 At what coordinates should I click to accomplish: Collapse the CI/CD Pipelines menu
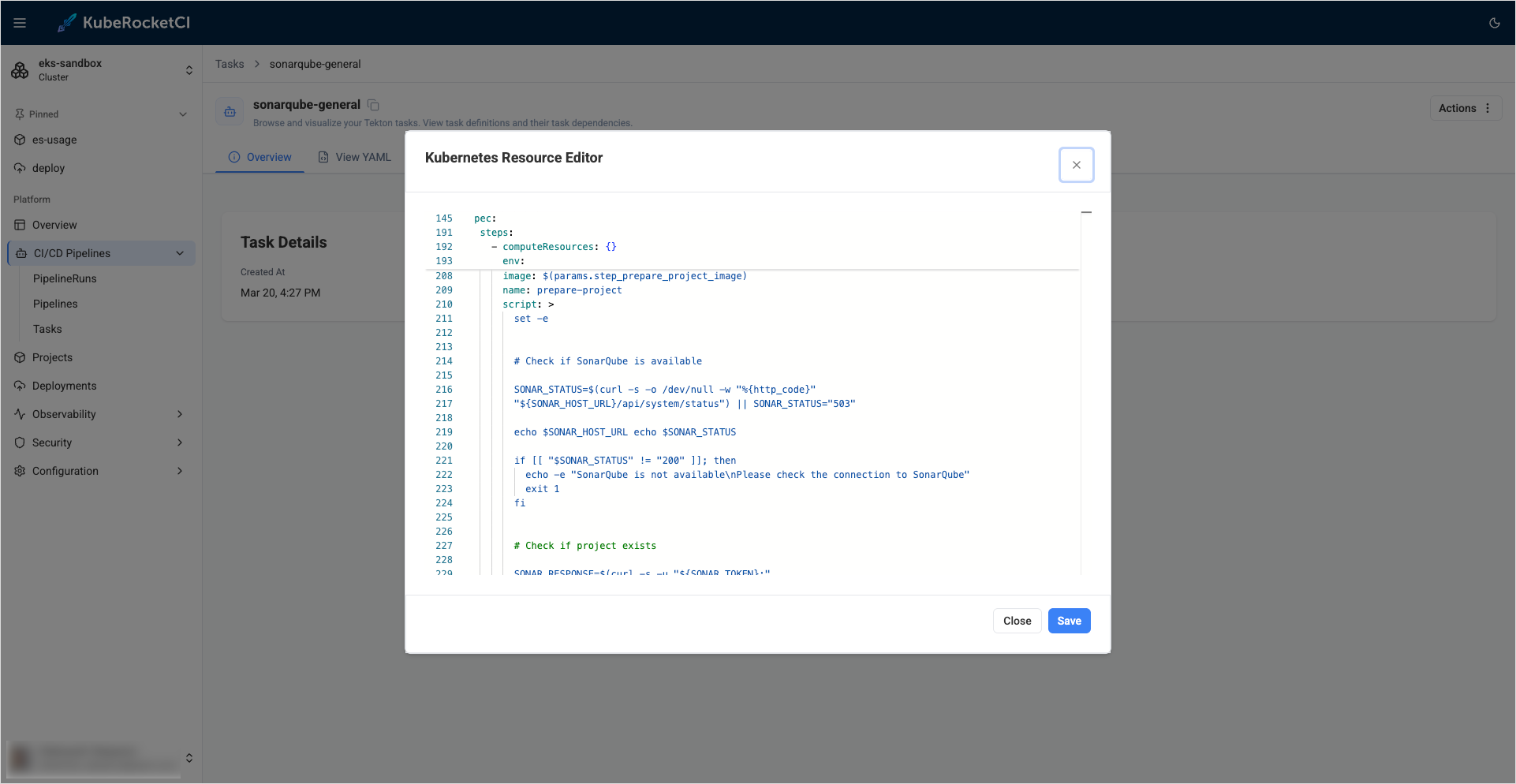(x=180, y=253)
